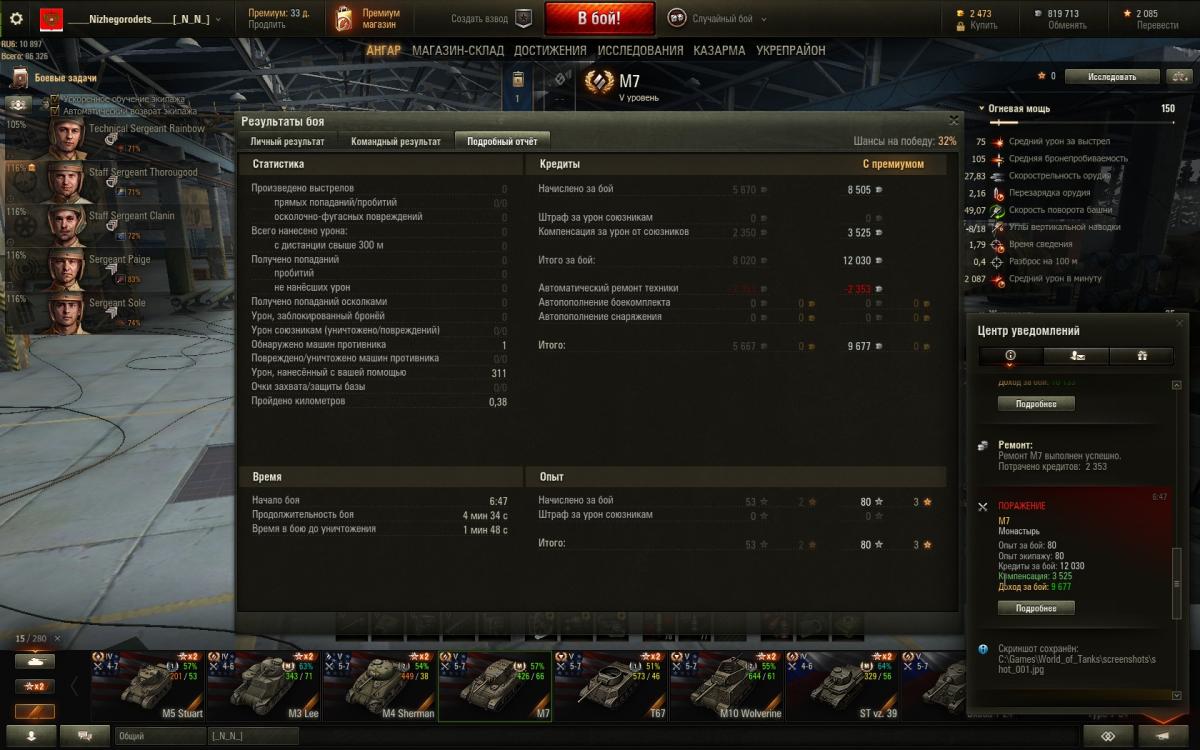Click the gifts tab icon in notification center
Viewport: 1200px width, 750px height.
1142,355
